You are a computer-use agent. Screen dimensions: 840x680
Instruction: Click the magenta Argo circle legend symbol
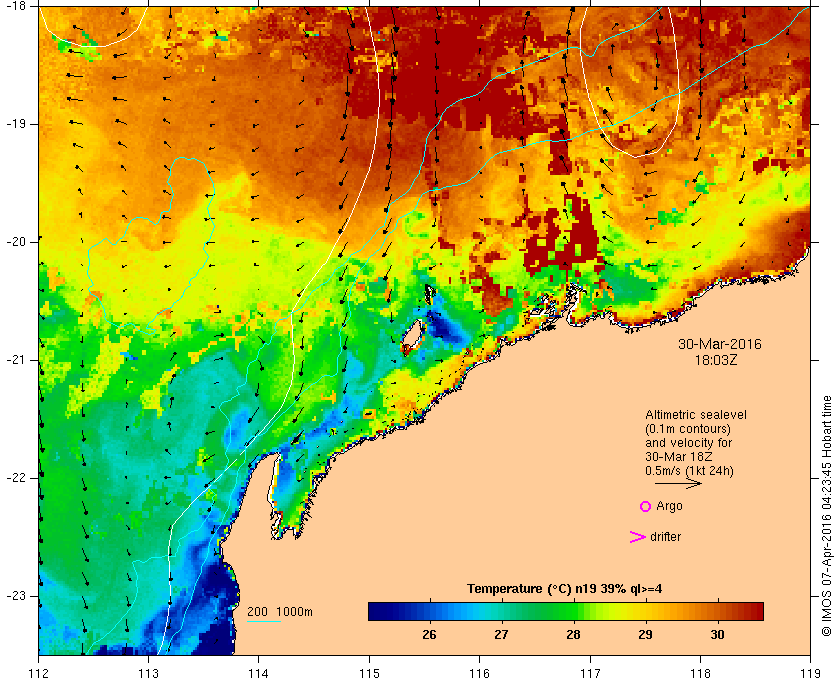(645, 506)
